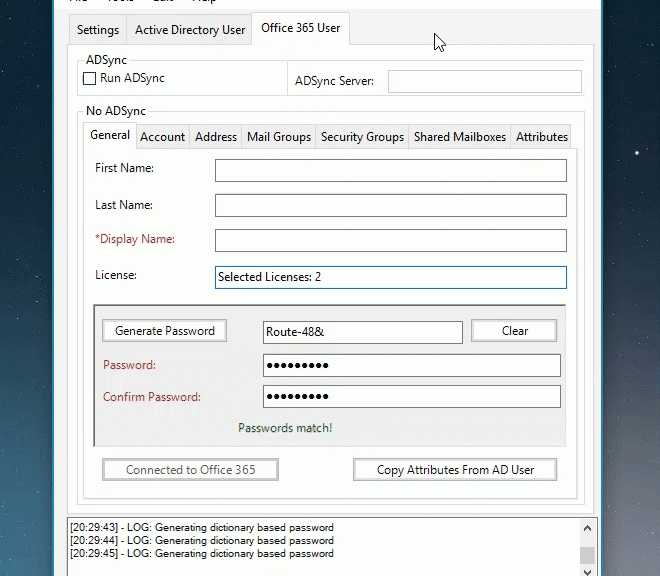
Task: Switch to Mail Groups tab
Action: click(x=279, y=137)
